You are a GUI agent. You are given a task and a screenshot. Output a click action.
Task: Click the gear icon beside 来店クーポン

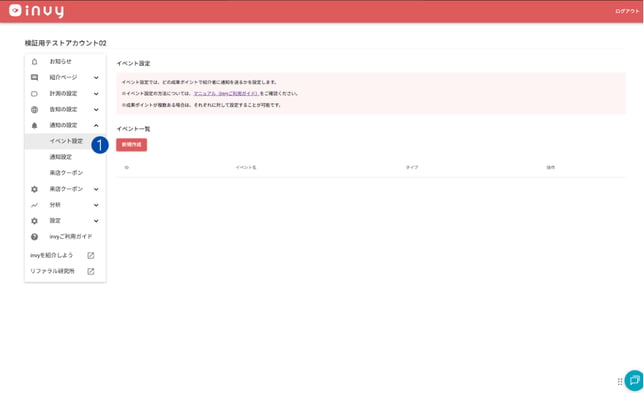[x=34, y=189]
